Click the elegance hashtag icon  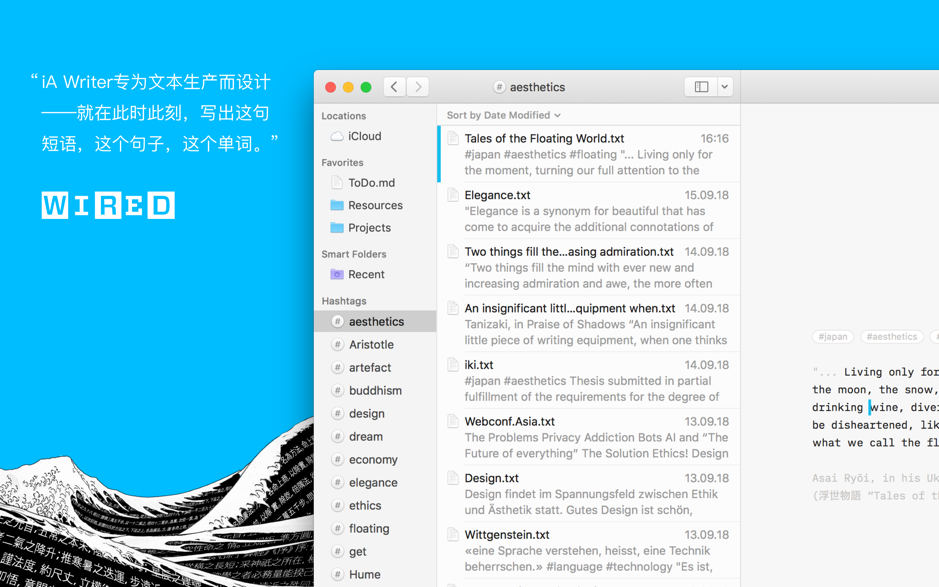coord(338,482)
